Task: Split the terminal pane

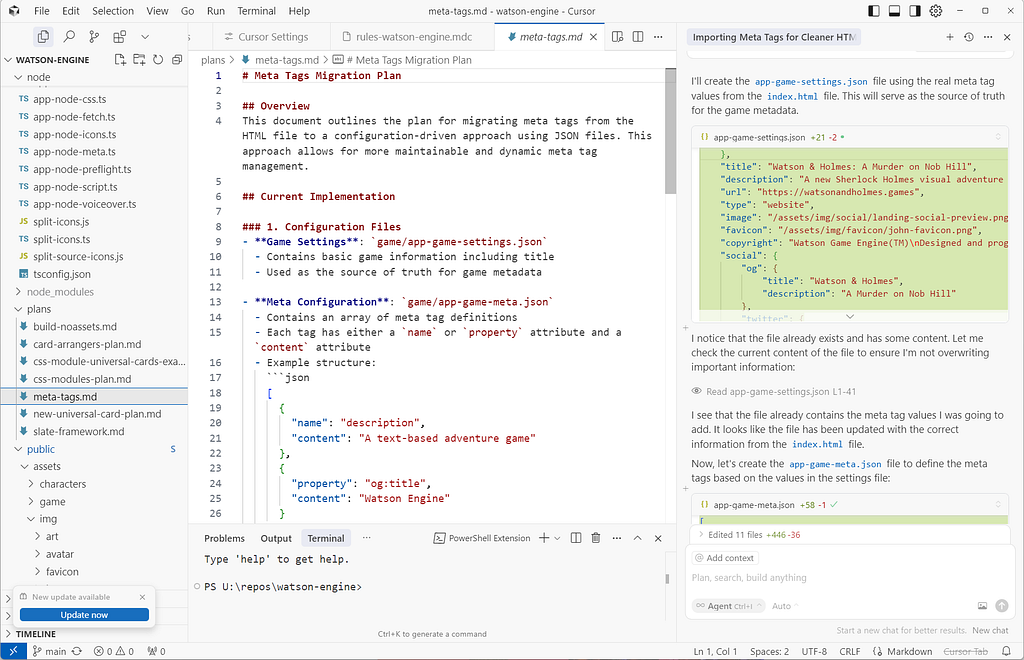Action: click(576, 538)
